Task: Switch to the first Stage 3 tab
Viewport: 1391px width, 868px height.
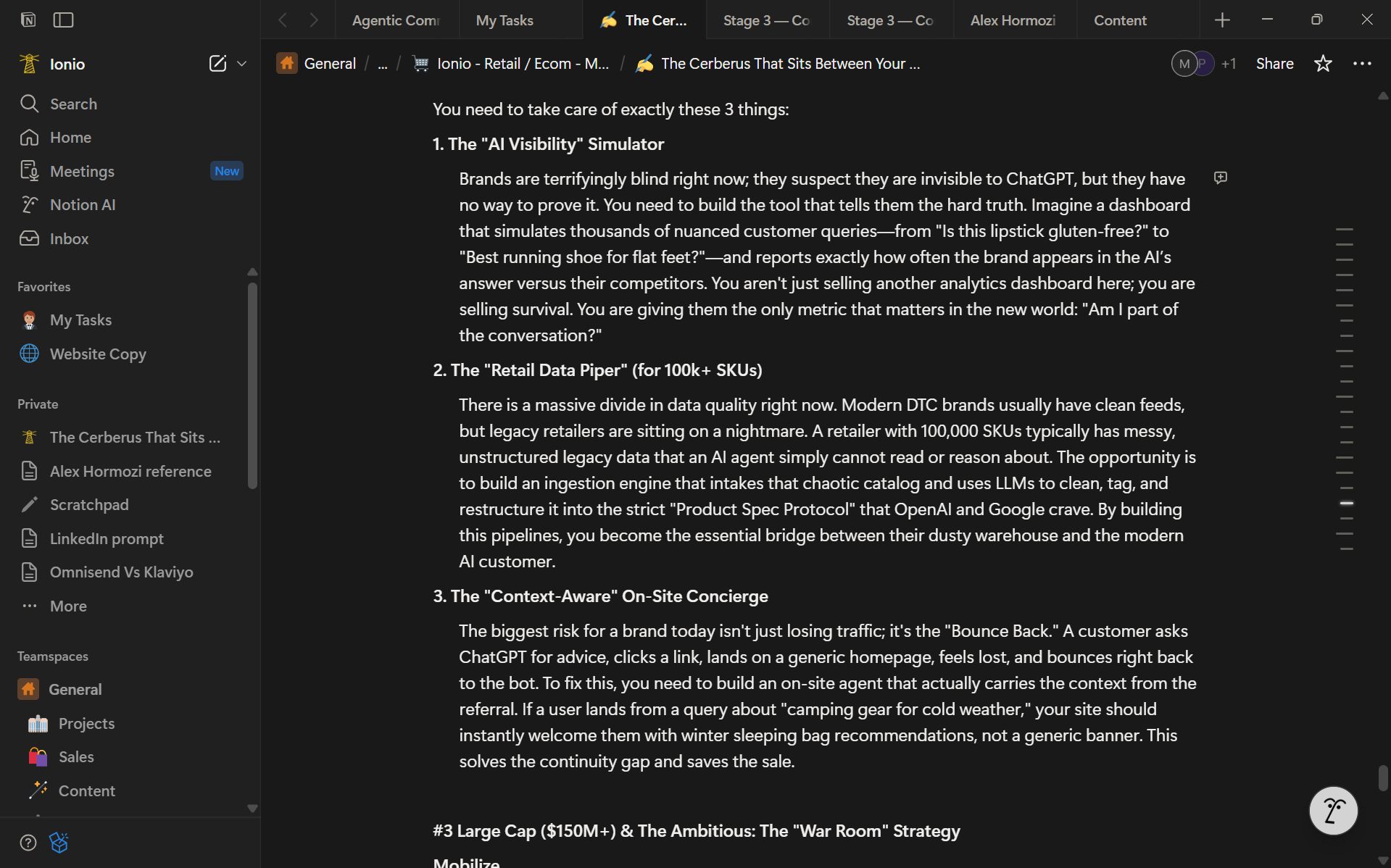Action: (x=768, y=20)
